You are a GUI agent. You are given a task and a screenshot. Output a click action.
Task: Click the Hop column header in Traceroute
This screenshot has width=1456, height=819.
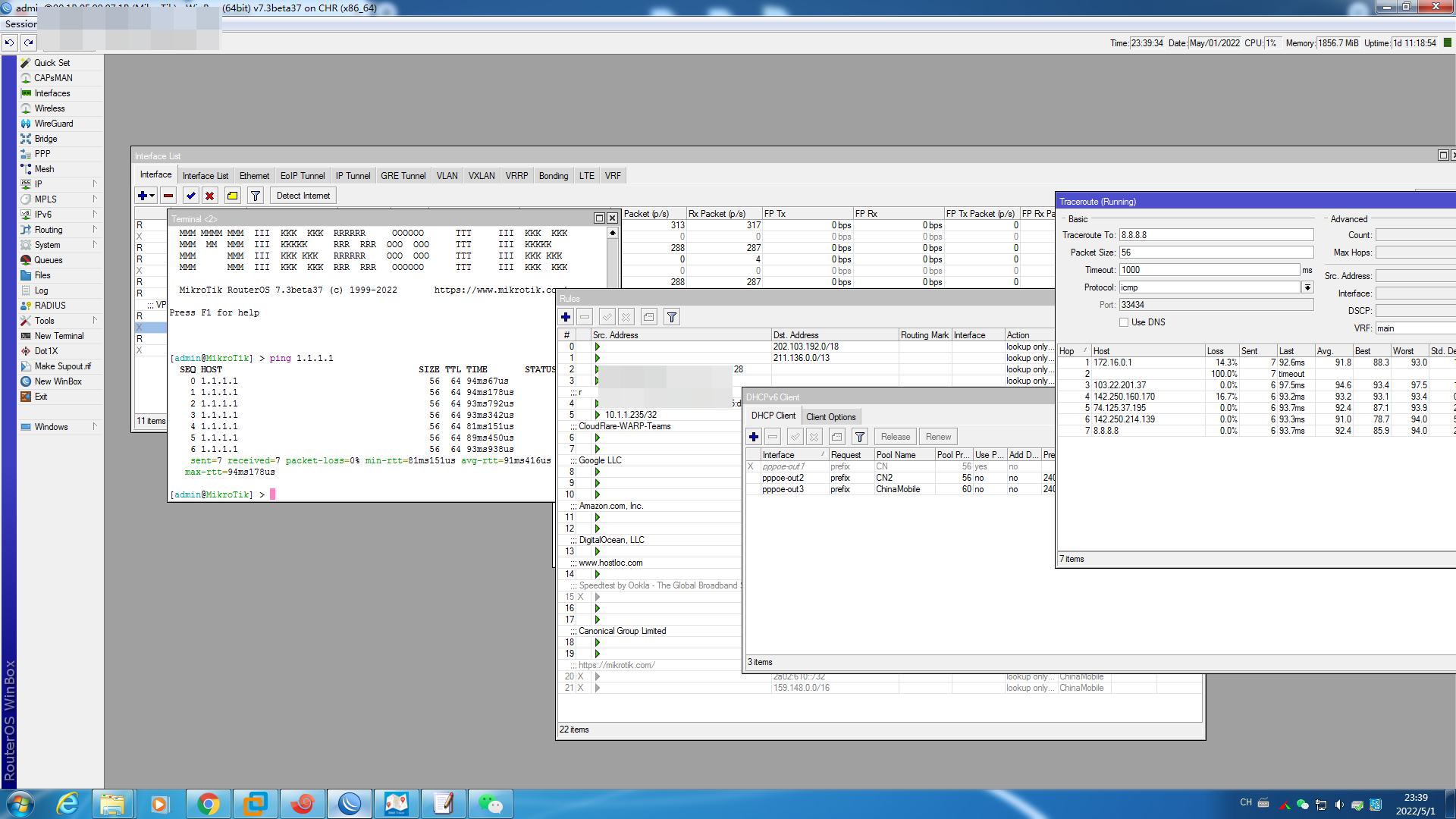pos(1075,351)
